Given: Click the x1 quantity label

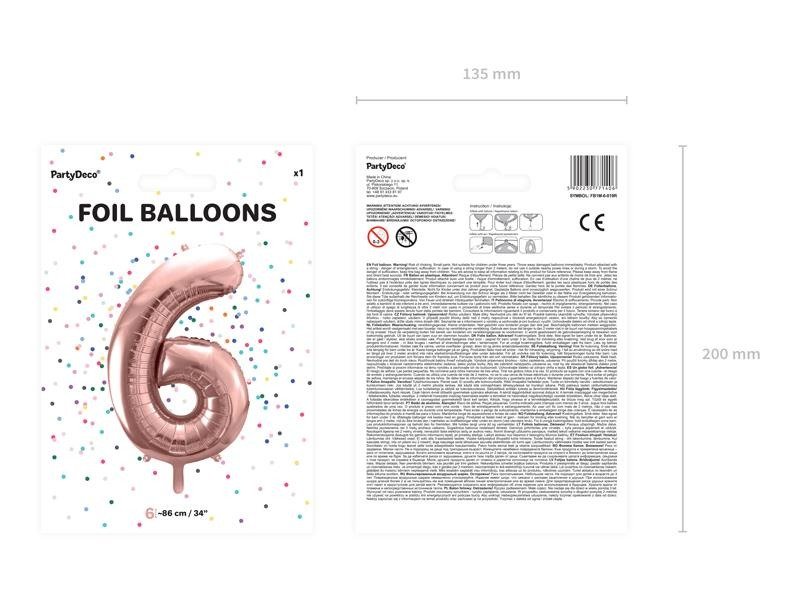Looking at the screenshot, I should point(298,173).
